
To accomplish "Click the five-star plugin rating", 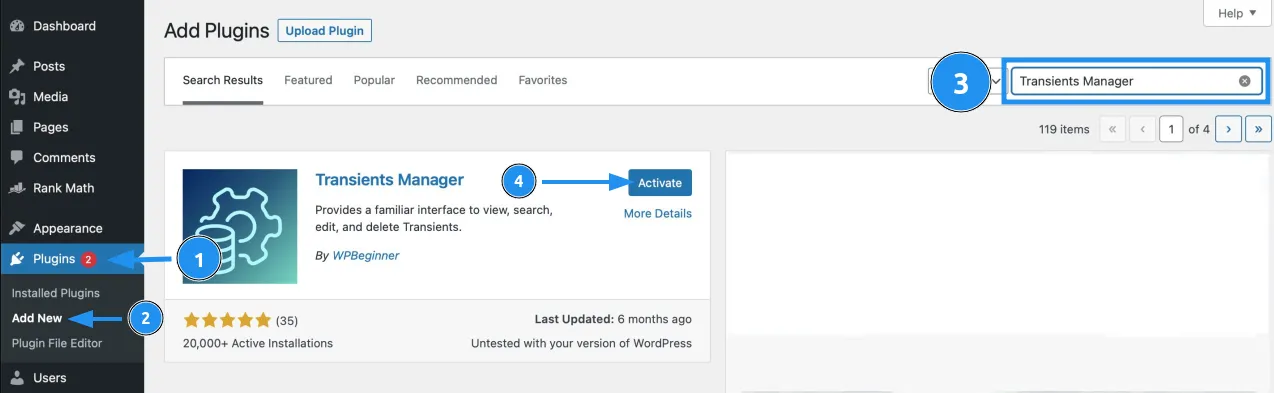I will click(x=227, y=320).
